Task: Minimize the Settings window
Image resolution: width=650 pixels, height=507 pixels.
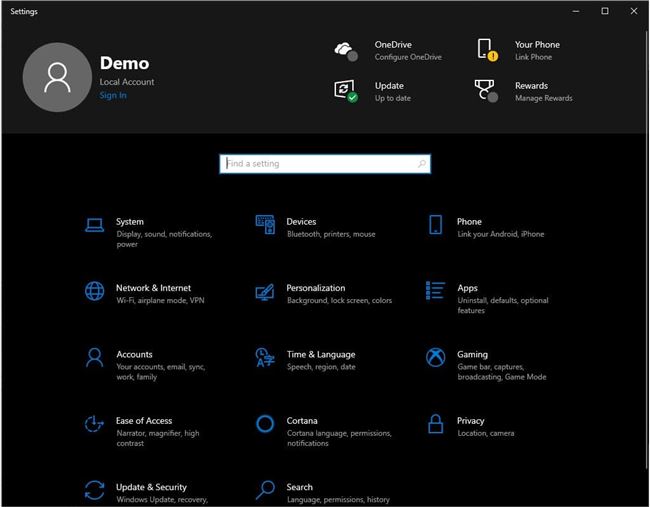Action: pyautogui.click(x=576, y=11)
